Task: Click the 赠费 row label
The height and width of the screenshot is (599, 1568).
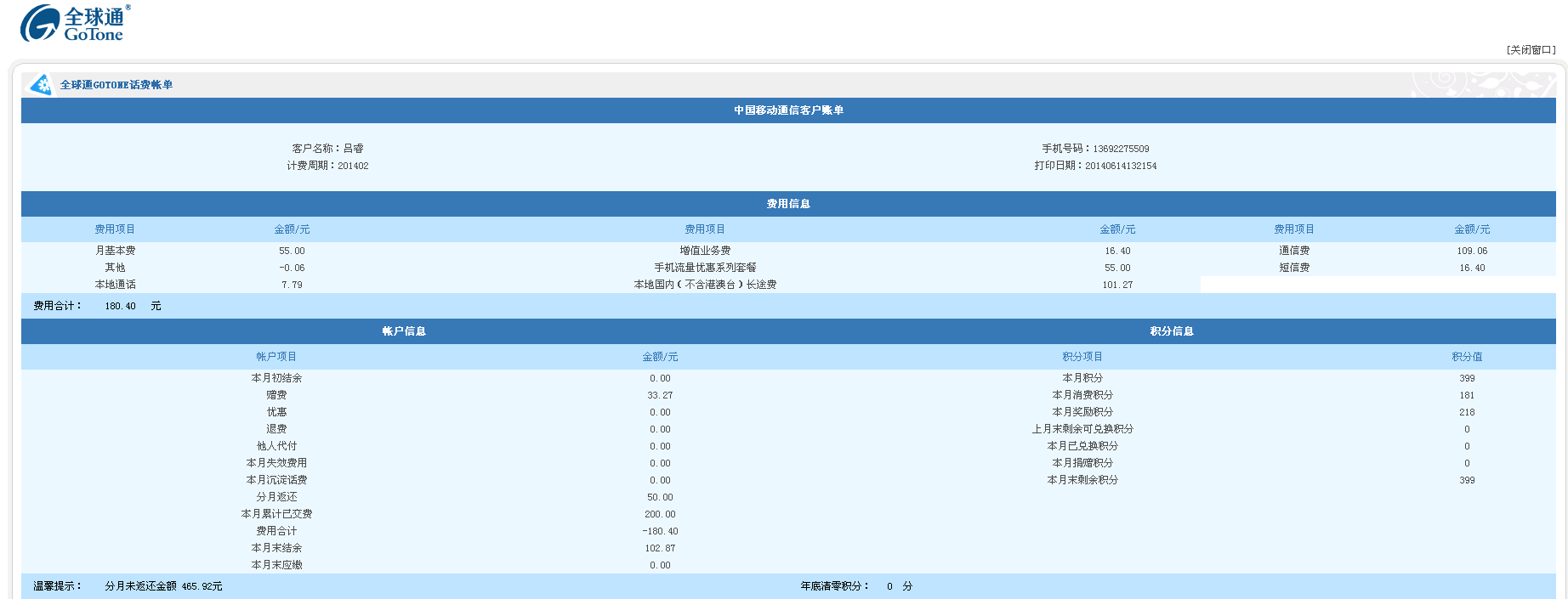Action: 276,395
